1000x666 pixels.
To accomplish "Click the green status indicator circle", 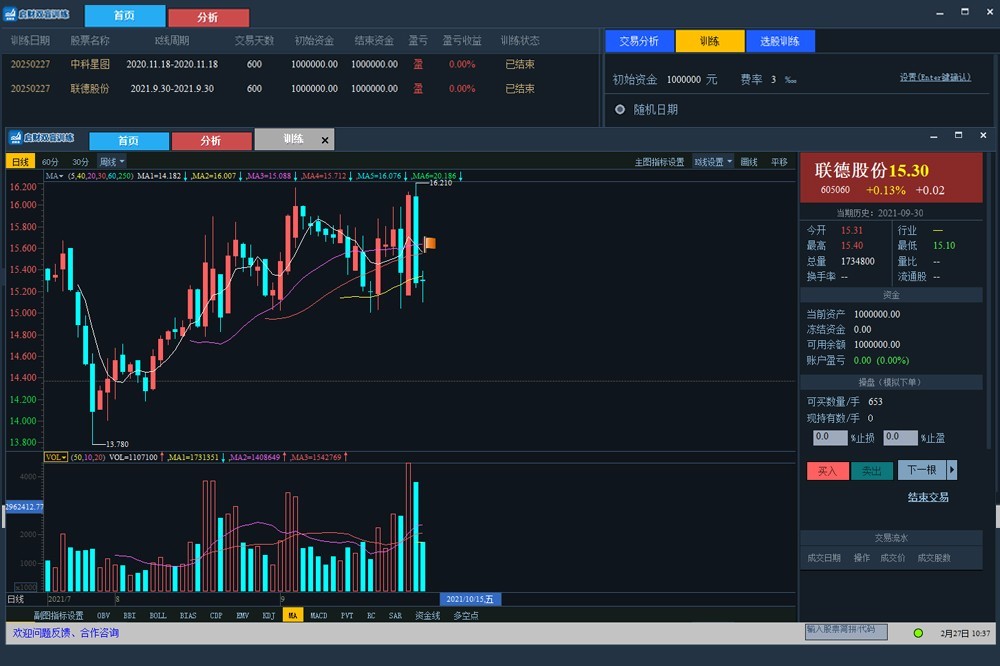I will [x=918, y=633].
